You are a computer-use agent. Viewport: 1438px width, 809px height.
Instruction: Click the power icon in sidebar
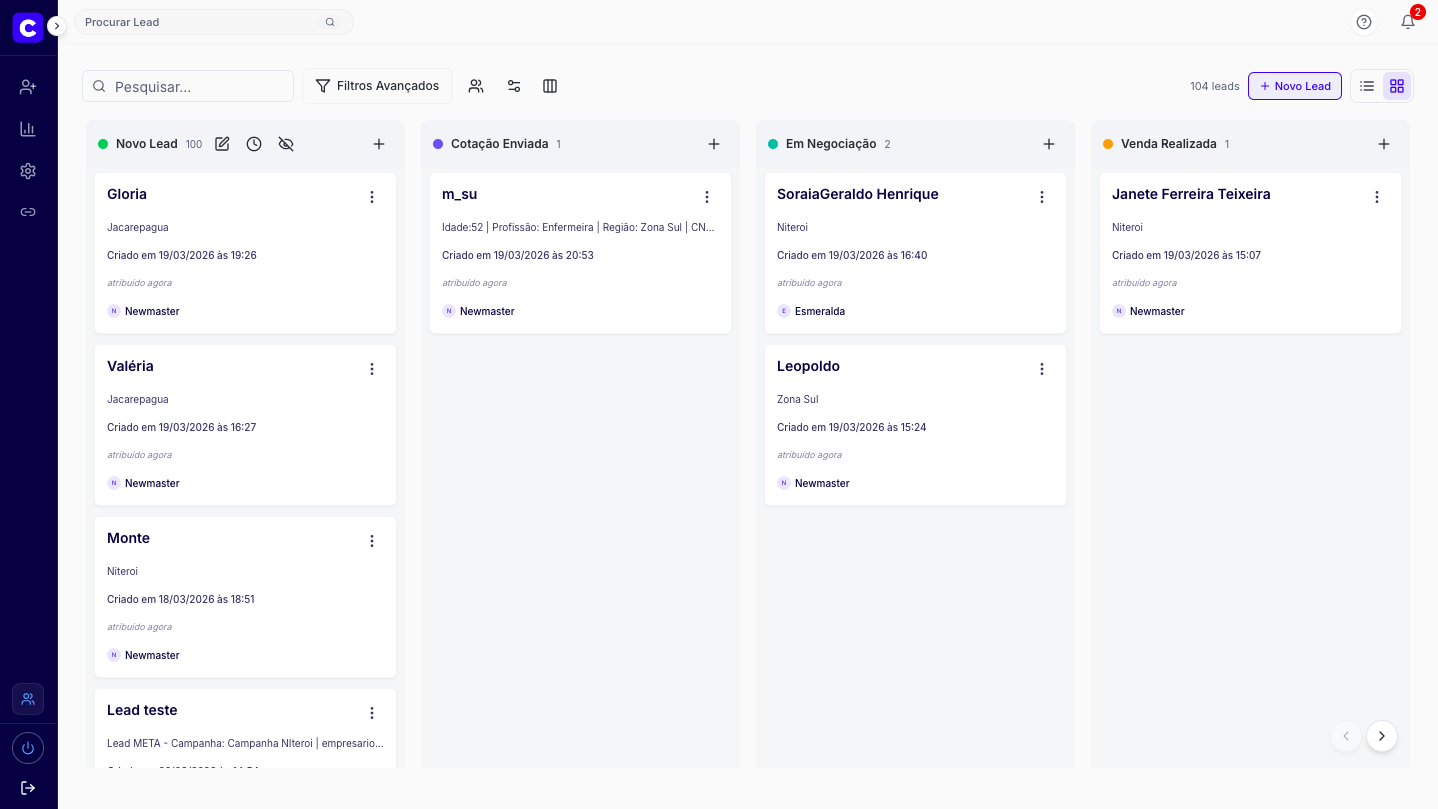point(28,748)
